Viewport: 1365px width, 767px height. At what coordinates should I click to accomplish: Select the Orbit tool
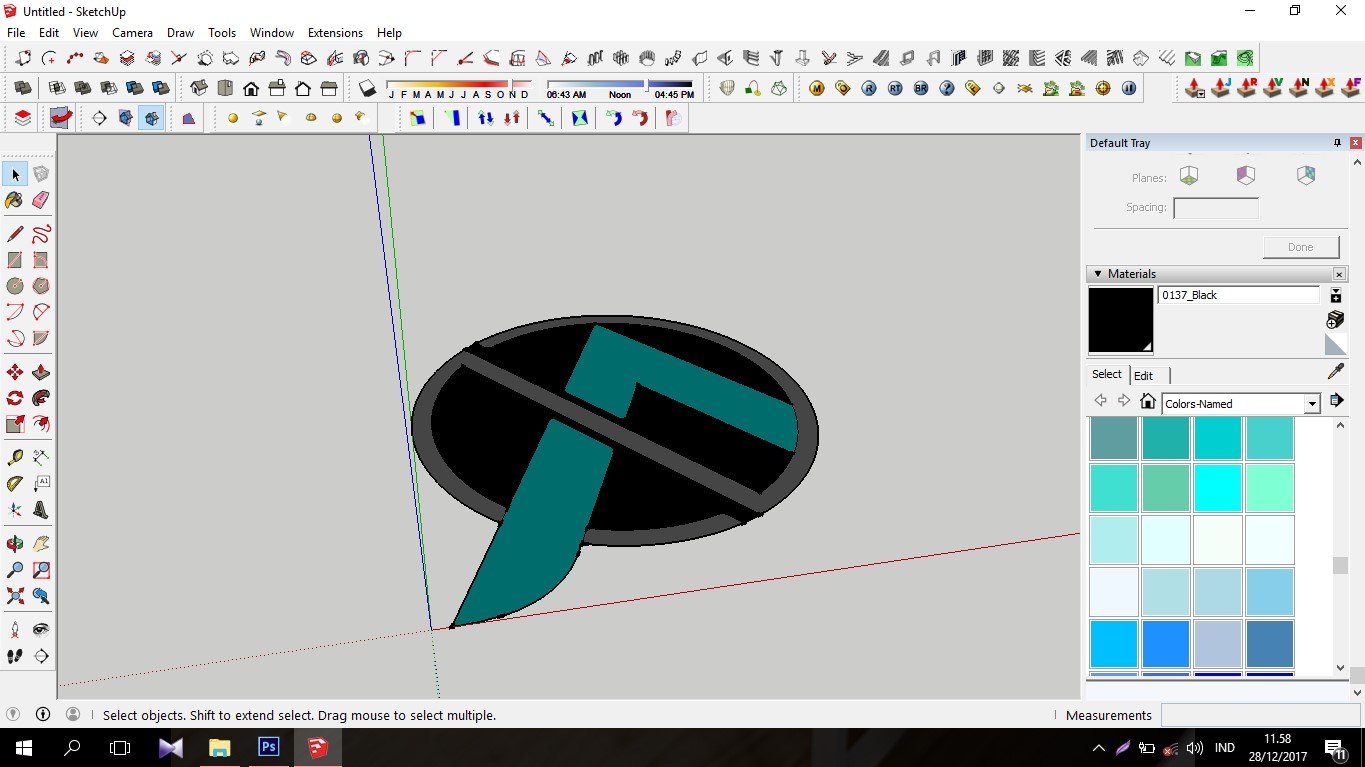pos(15,544)
